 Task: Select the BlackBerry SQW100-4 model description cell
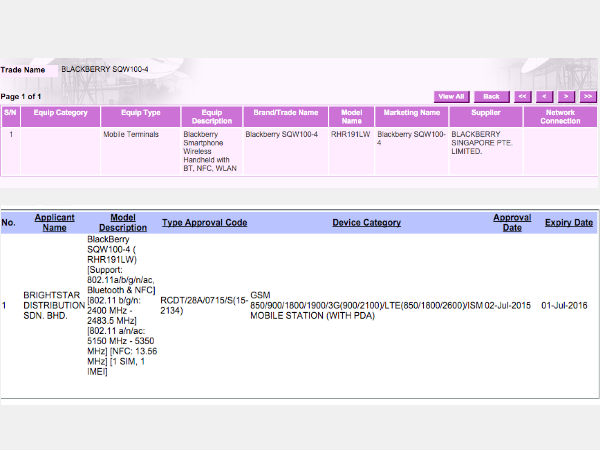click(122, 305)
